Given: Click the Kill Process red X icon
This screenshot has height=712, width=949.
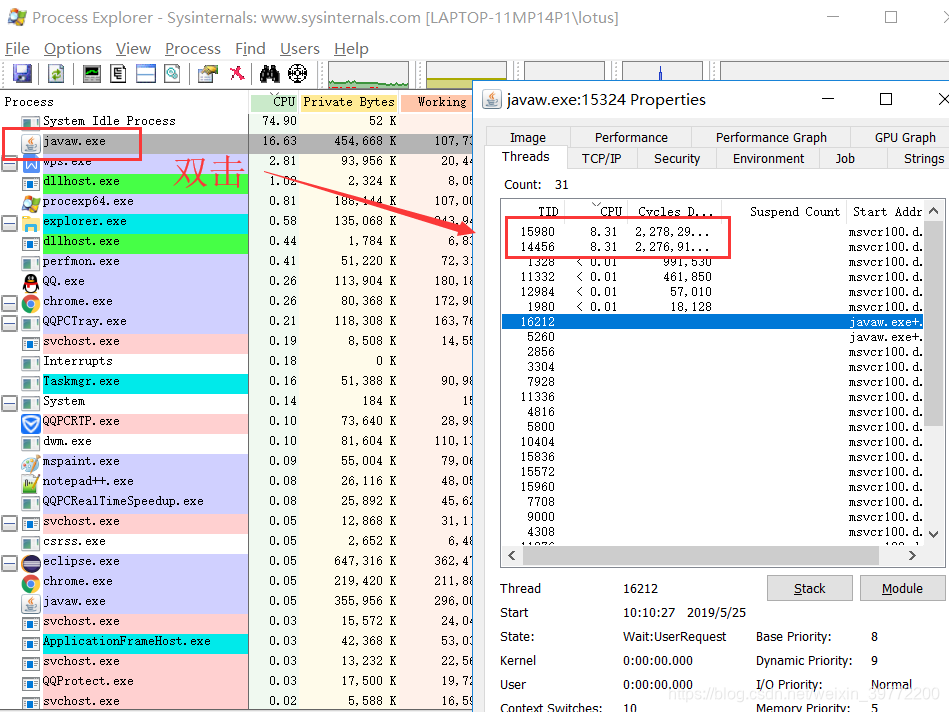Looking at the screenshot, I should pos(237,73).
